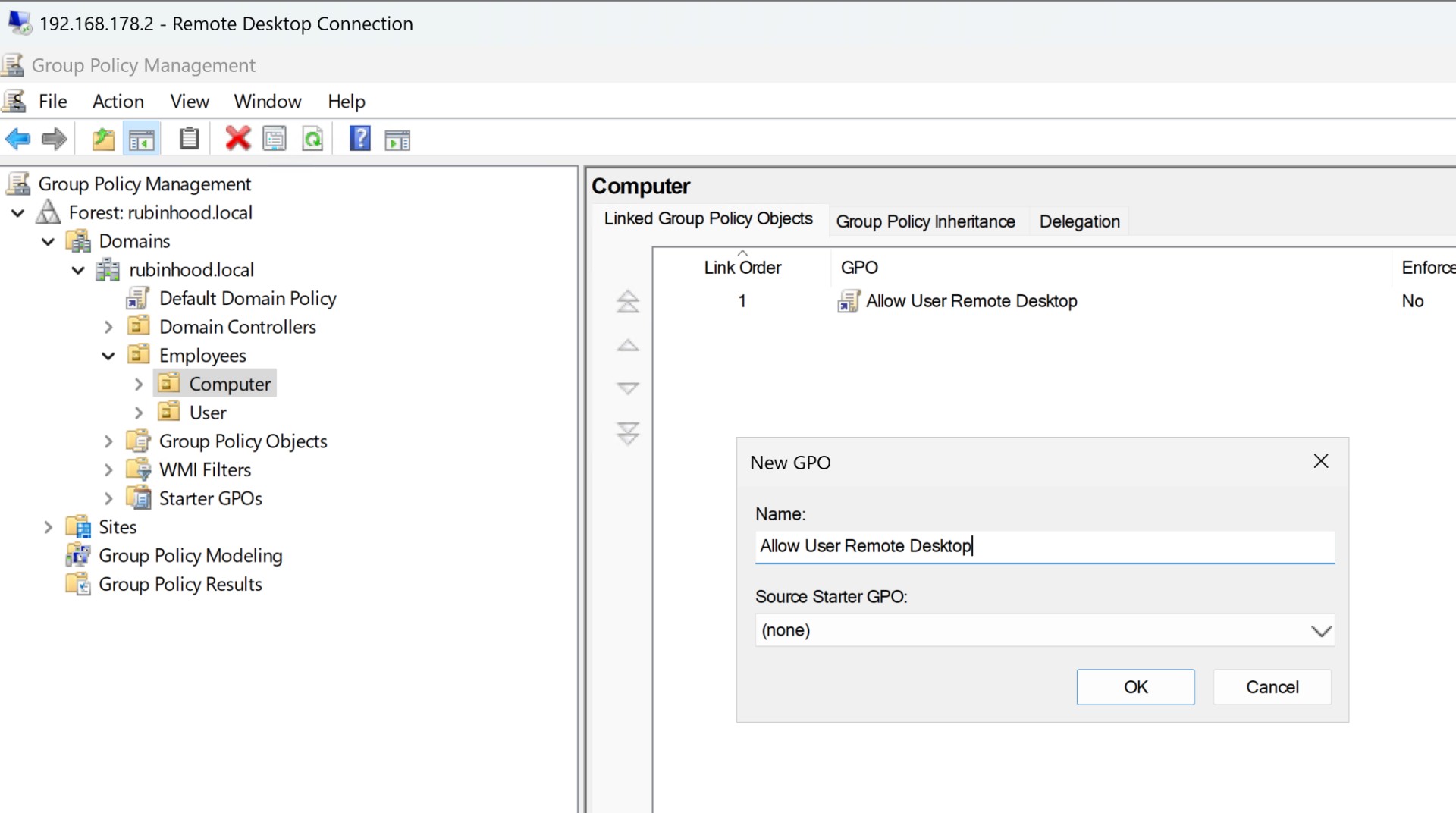
Task: Expand the Group Policy Objects node
Action: point(108,441)
